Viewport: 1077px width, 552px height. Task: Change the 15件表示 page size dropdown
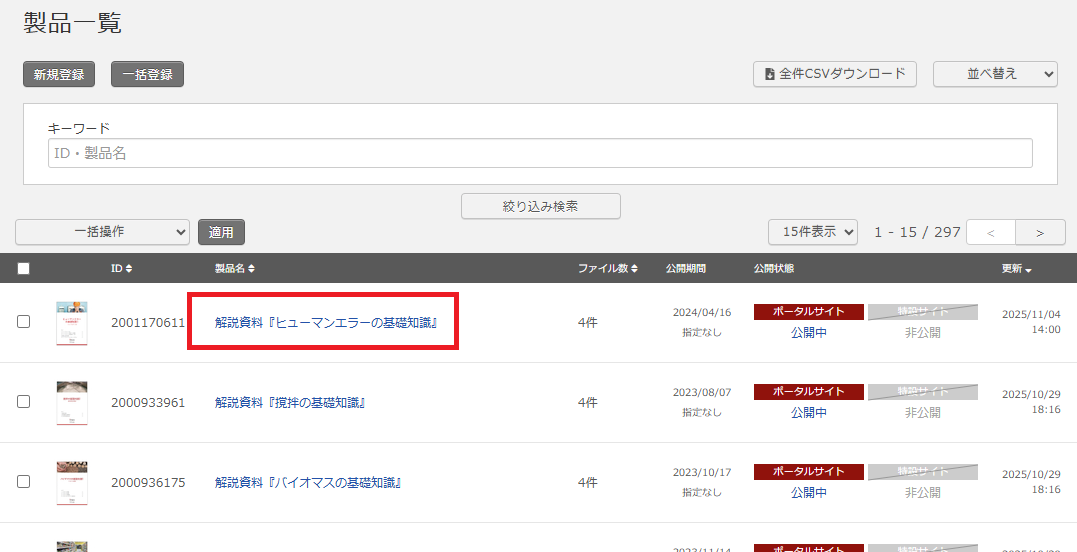point(813,232)
